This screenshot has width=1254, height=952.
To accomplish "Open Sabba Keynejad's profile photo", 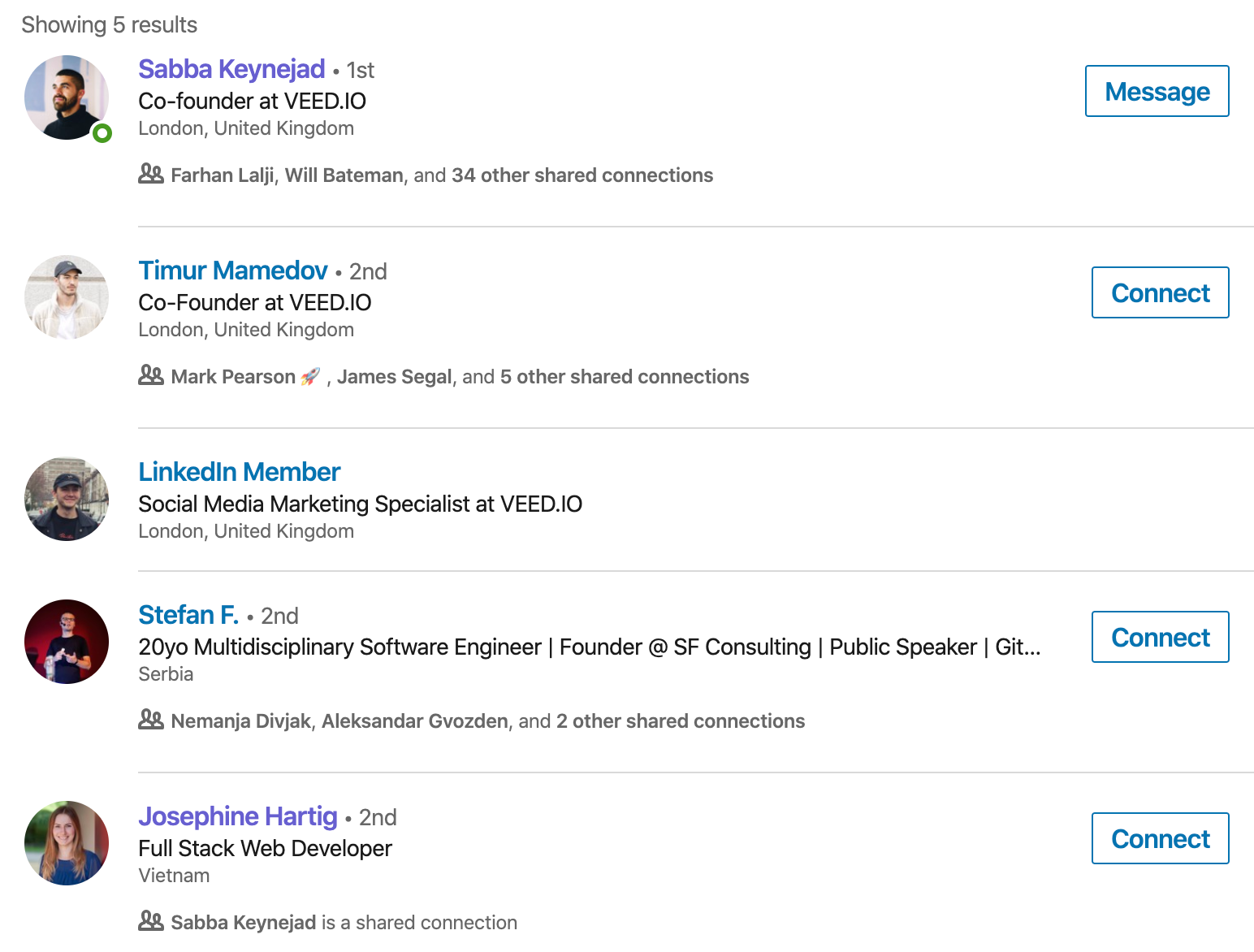I will click(67, 97).
